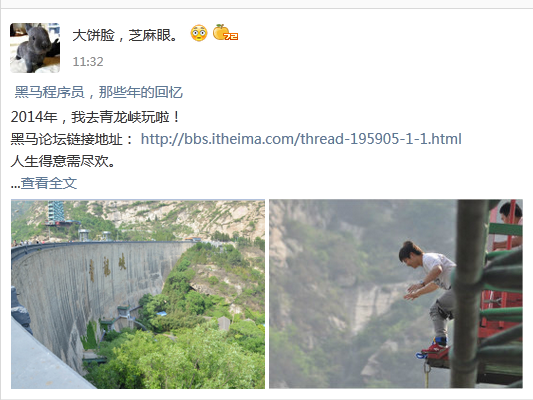
Task: Click the line 人生得意需尽欢。
Action: (x=64, y=161)
